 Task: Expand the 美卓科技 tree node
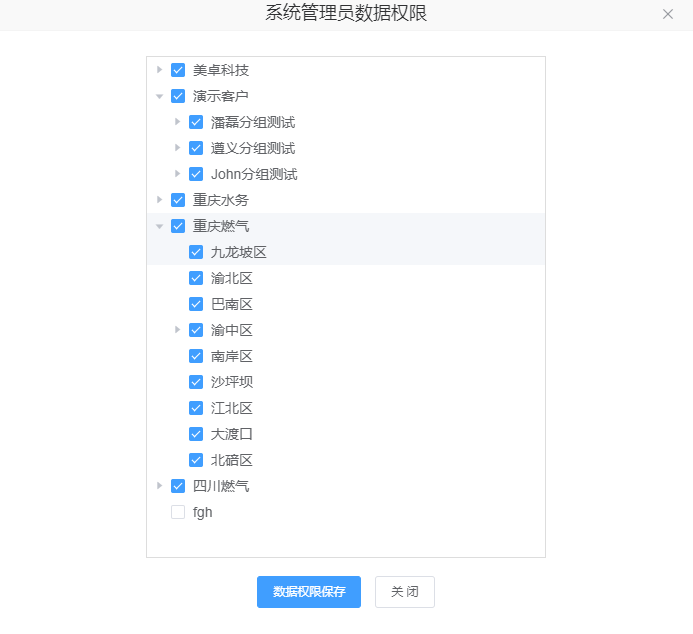159,70
